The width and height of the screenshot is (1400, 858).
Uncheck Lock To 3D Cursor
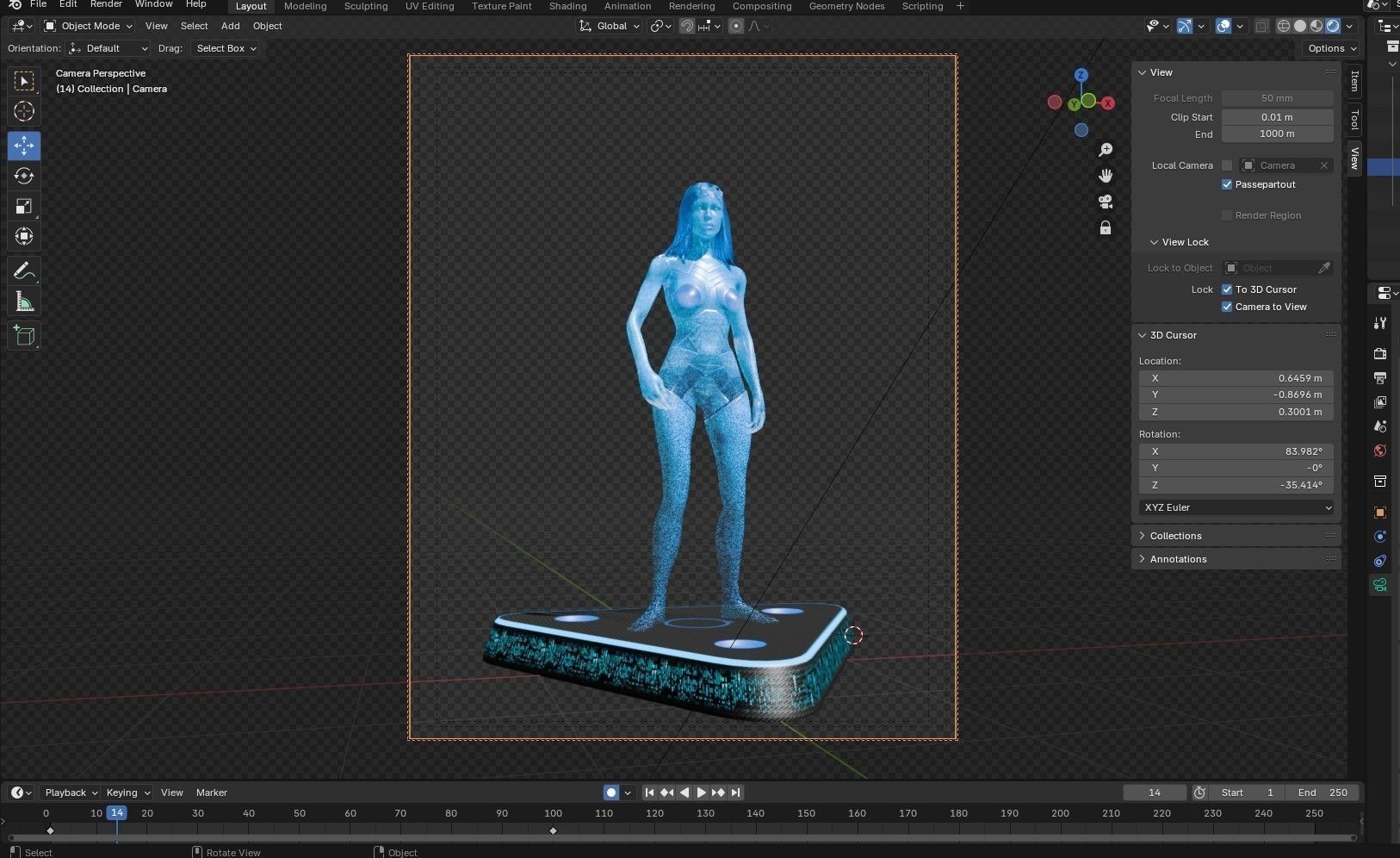(x=1227, y=289)
